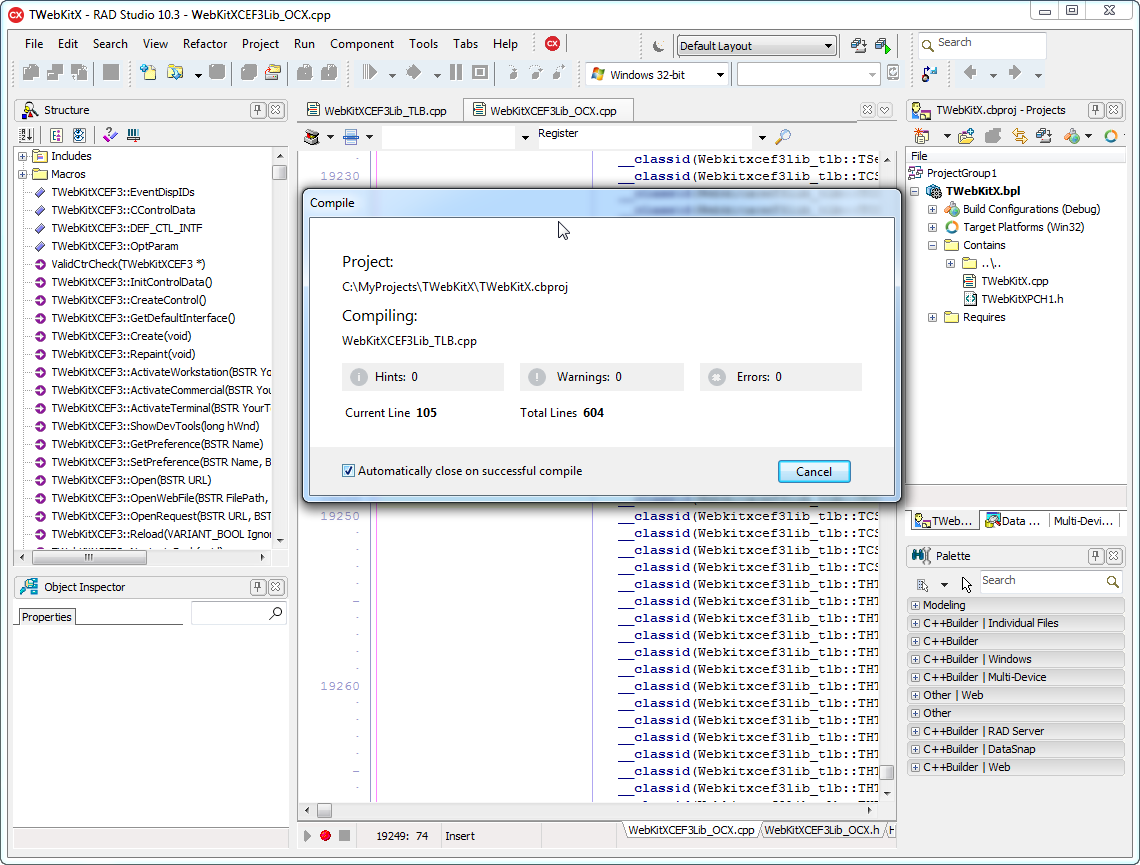Viewport: 1140px width, 865px height.
Task: Click the Sort Alphabetically icon in Structure
Action: pos(27,135)
